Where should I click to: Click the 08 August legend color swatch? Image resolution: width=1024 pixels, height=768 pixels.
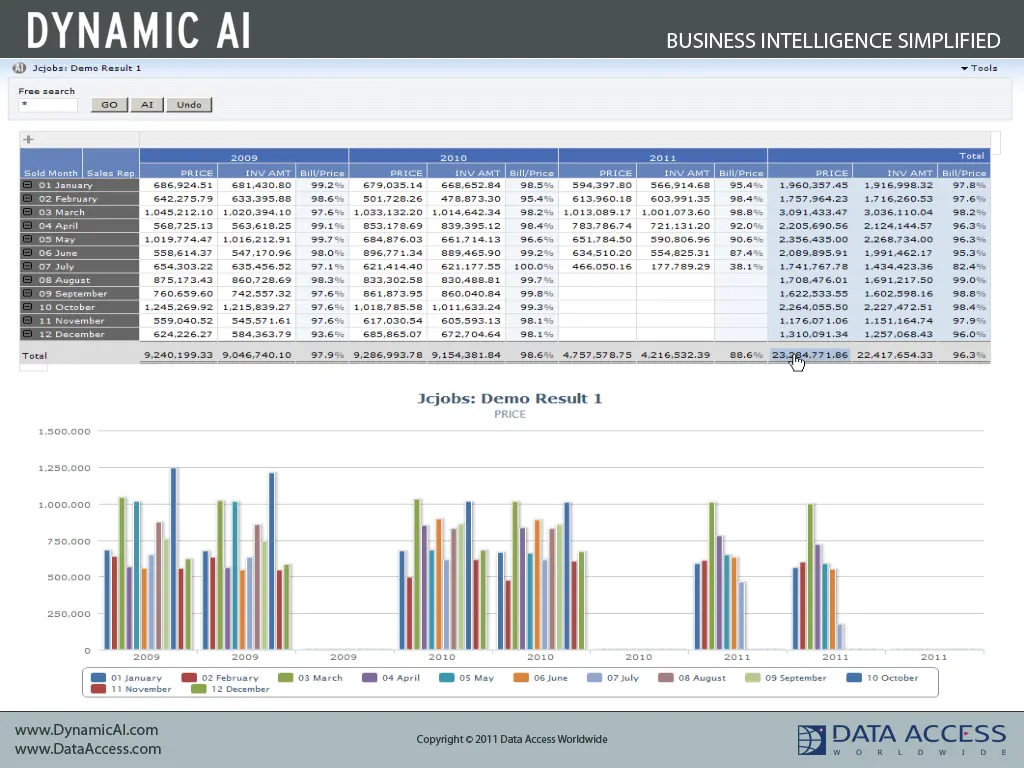(x=666, y=678)
